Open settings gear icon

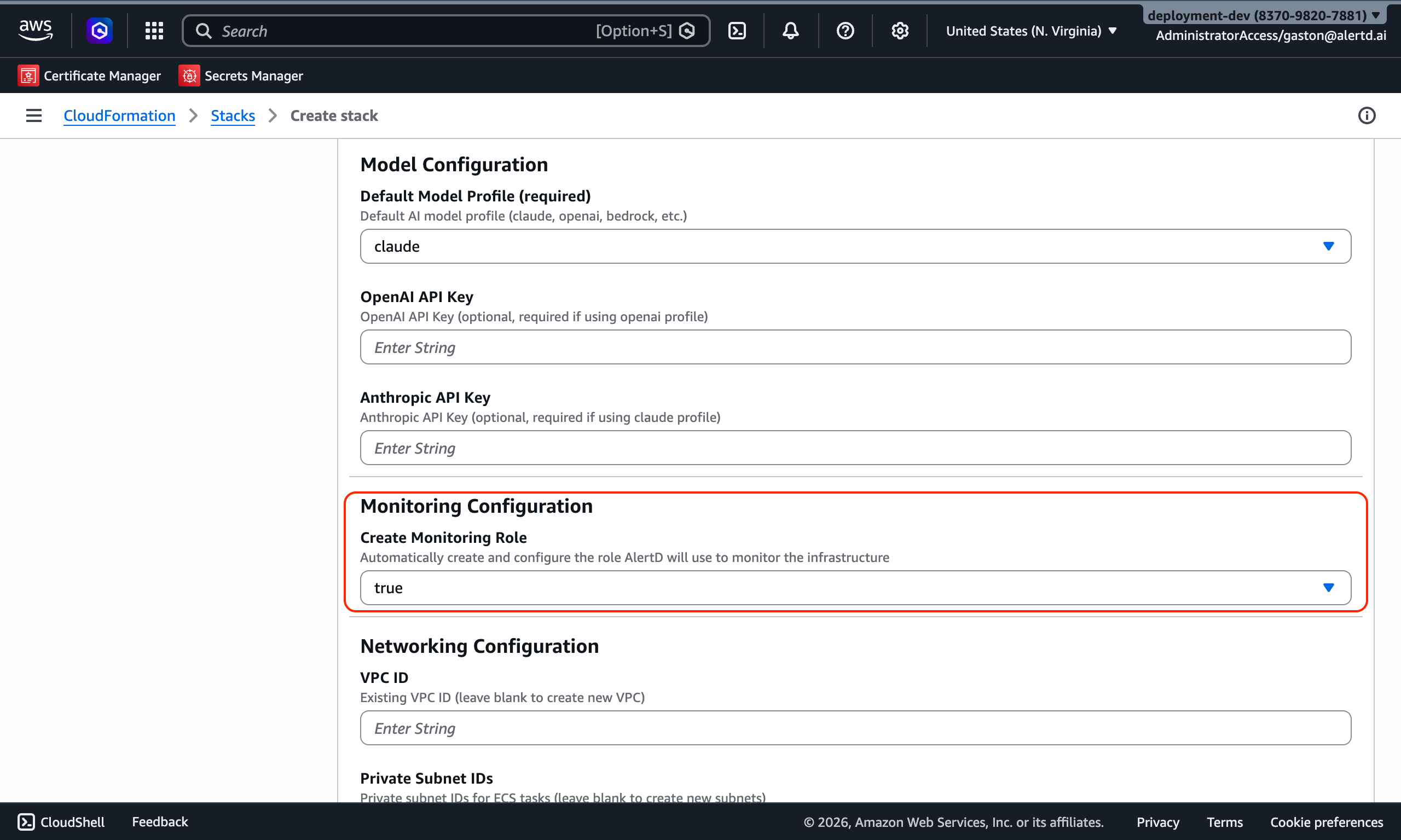coord(900,31)
